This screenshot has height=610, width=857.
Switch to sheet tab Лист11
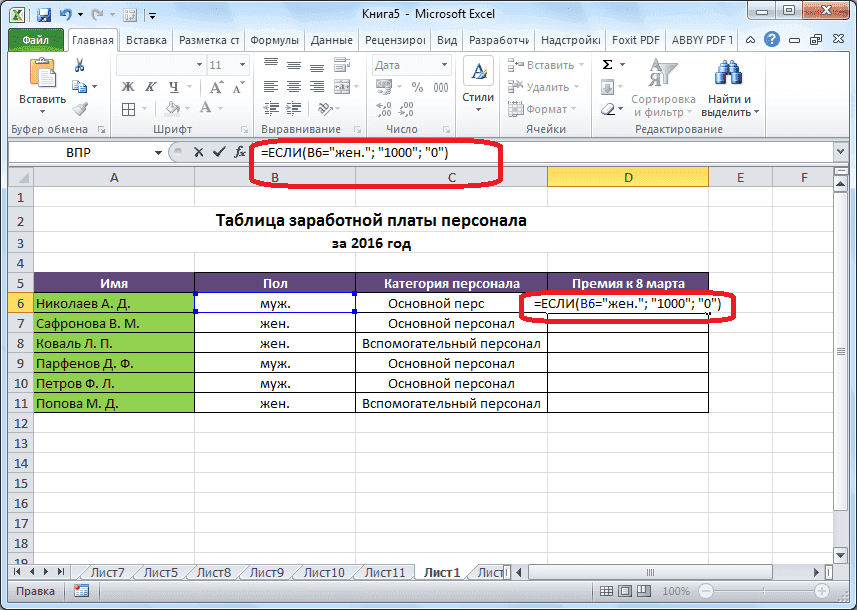tap(385, 573)
